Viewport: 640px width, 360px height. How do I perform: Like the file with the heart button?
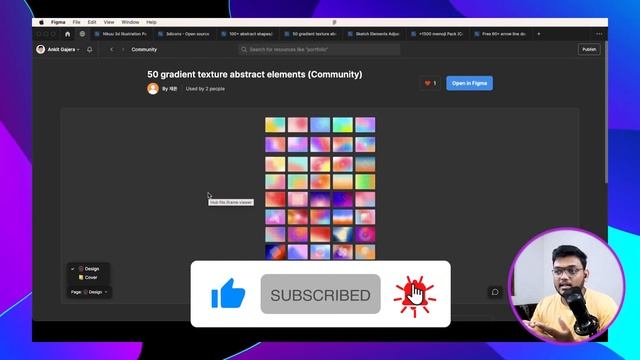(x=430, y=83)
